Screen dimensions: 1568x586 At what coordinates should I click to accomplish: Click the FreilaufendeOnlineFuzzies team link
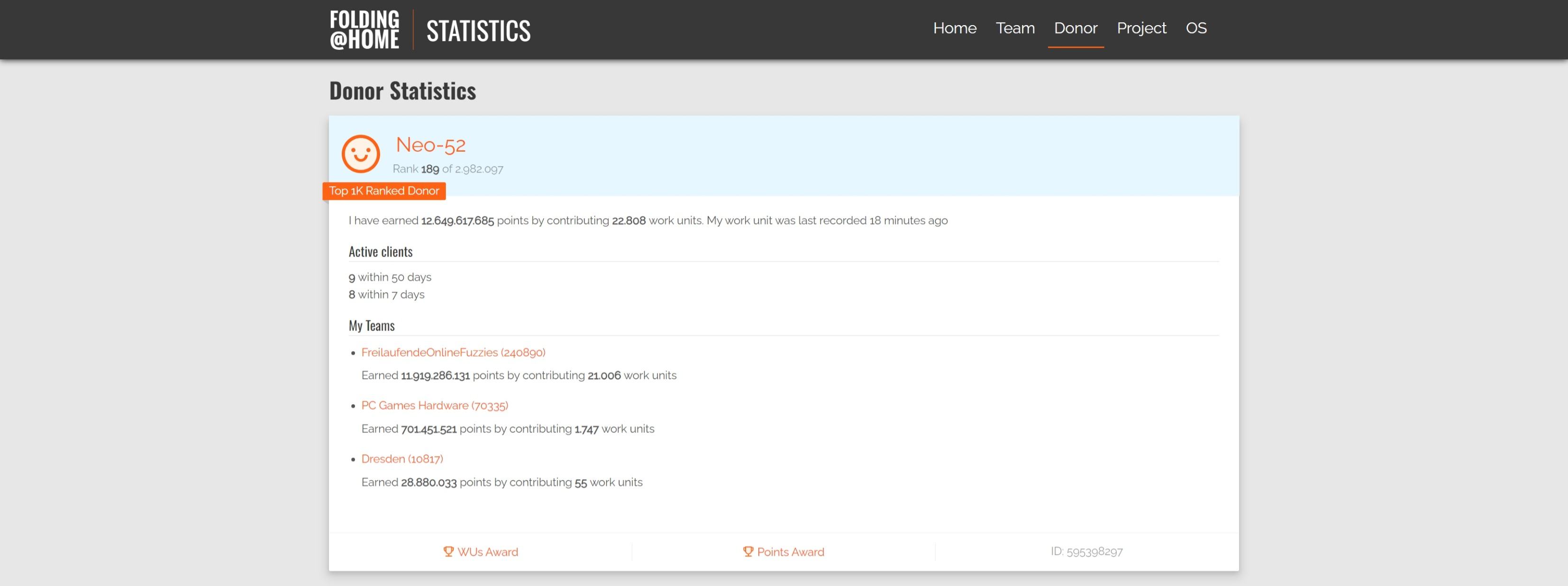[452, 352]
